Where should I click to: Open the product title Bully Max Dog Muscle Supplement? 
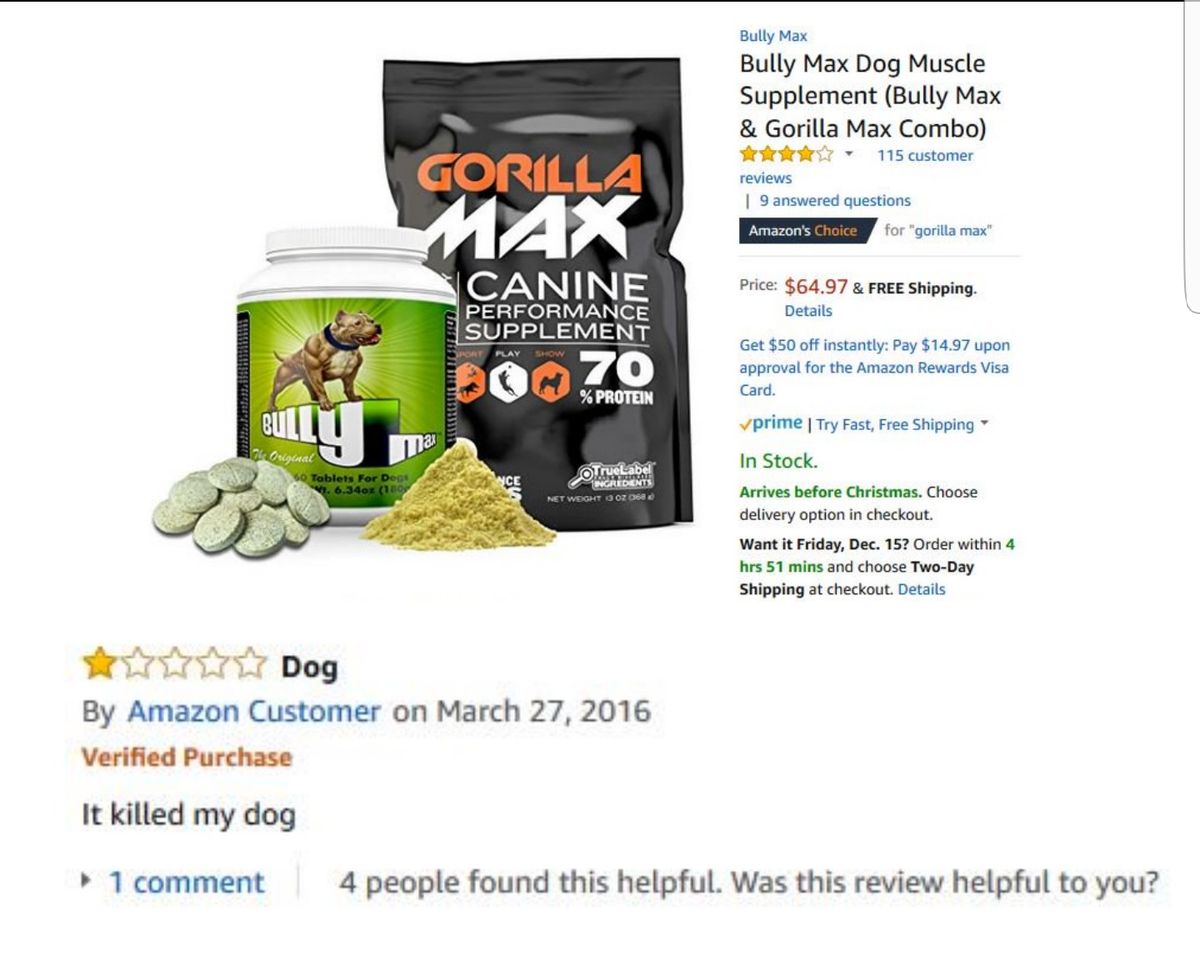click(870, 96)
